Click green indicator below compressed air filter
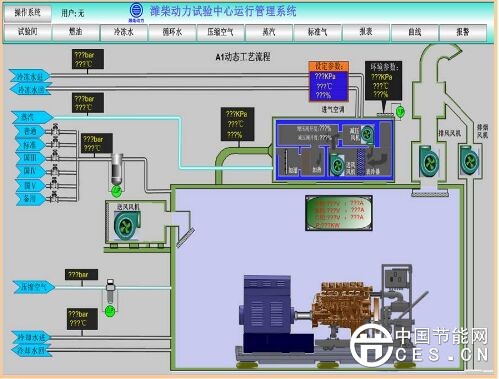499x379 pixels. coord(110,312)
